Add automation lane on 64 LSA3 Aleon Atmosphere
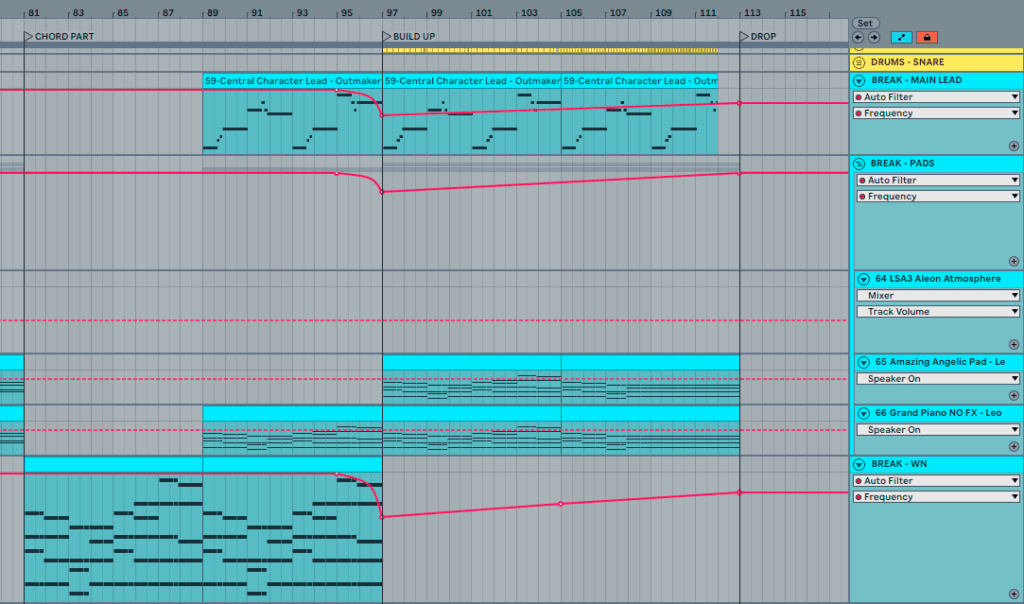 pos(1014,343)
